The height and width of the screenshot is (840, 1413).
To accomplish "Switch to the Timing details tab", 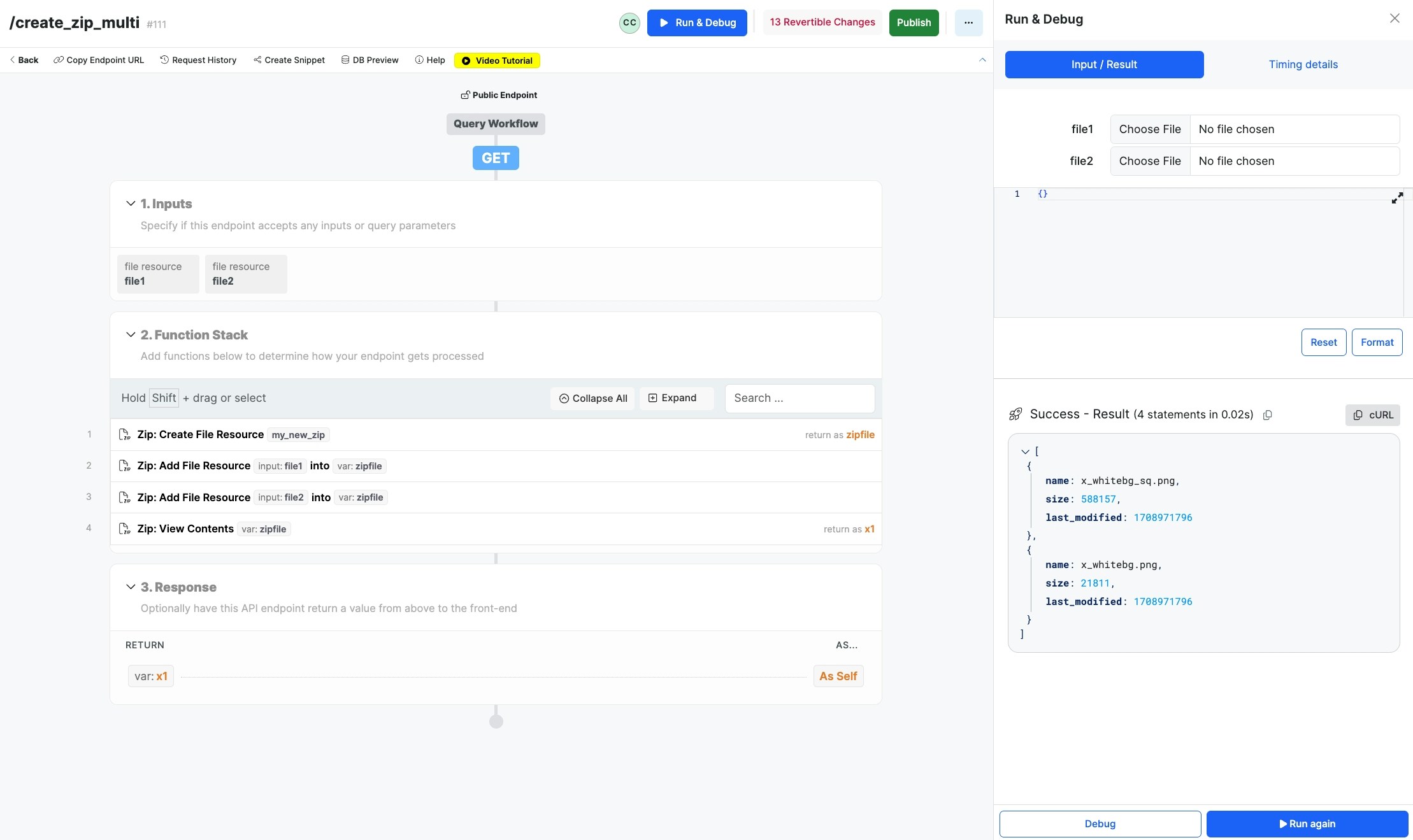I will pos(1303,65).
